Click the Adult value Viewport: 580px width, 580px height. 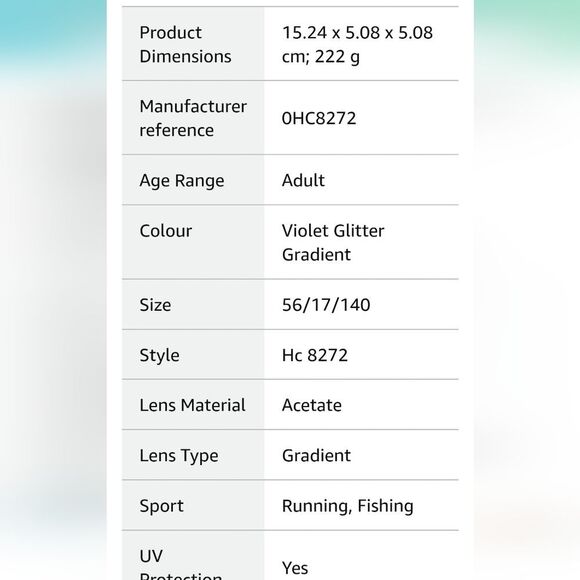click(x=303, y=181)
